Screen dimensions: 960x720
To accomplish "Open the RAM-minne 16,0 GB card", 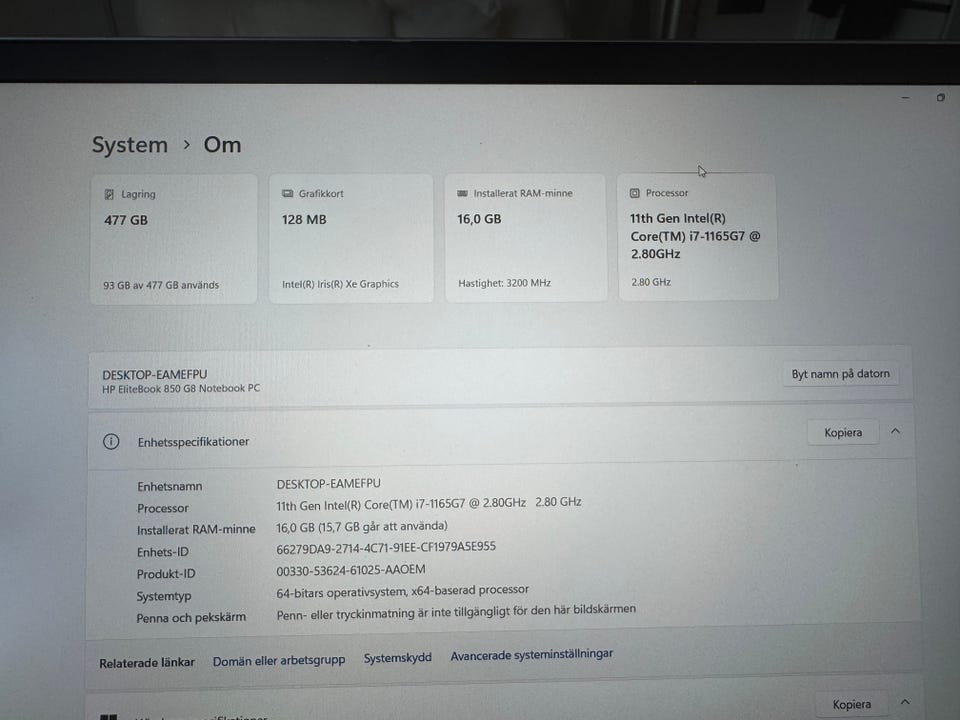I will click(526, 238).
